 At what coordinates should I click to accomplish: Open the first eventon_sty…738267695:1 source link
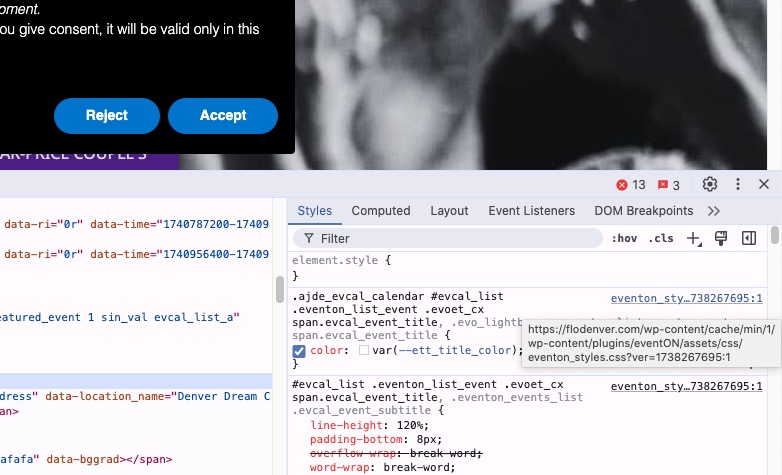pyautogui.click(x=687, y=298)
